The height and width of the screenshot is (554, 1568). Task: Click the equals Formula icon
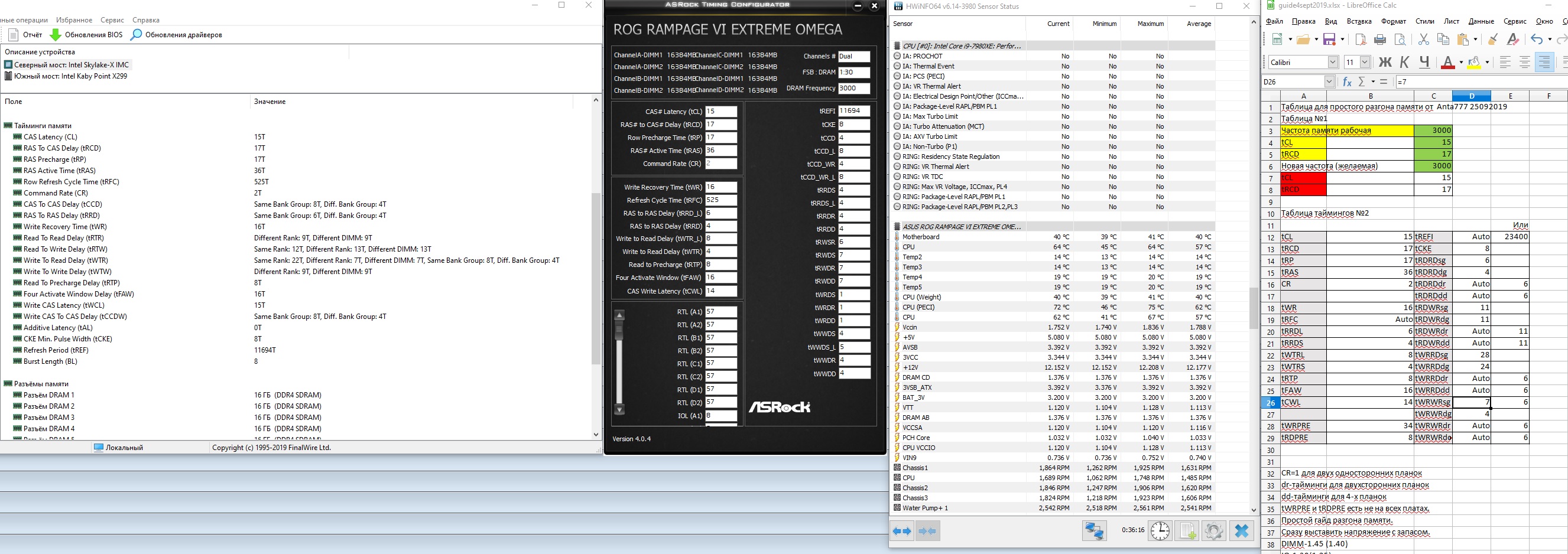[x=1384, y=82]
